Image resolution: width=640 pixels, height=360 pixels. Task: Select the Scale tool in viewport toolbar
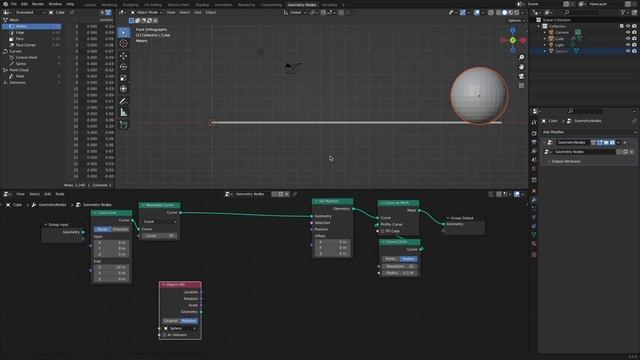(x=124, y=78)
